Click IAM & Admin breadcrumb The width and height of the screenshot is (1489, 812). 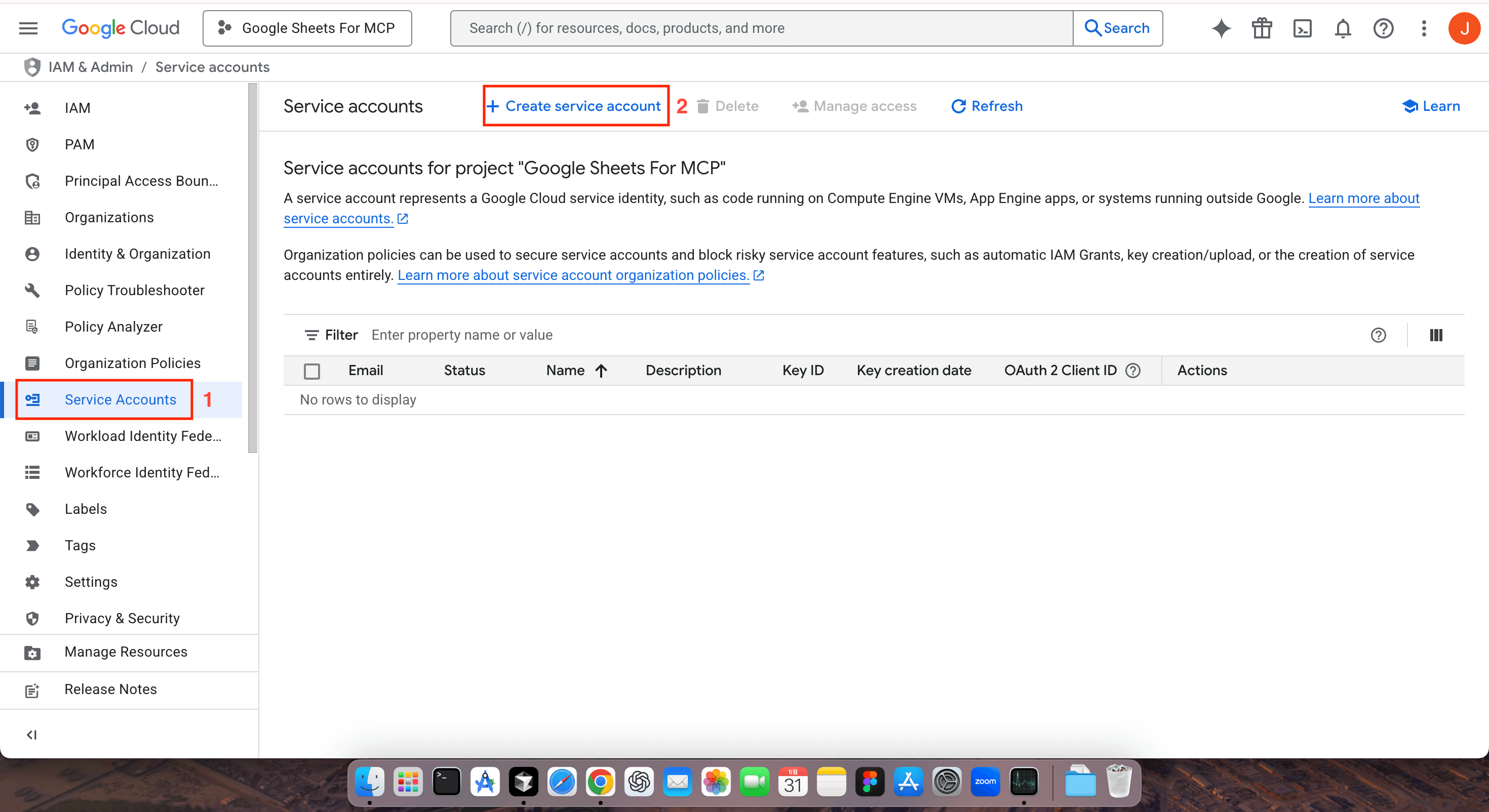tap(91, 67)
